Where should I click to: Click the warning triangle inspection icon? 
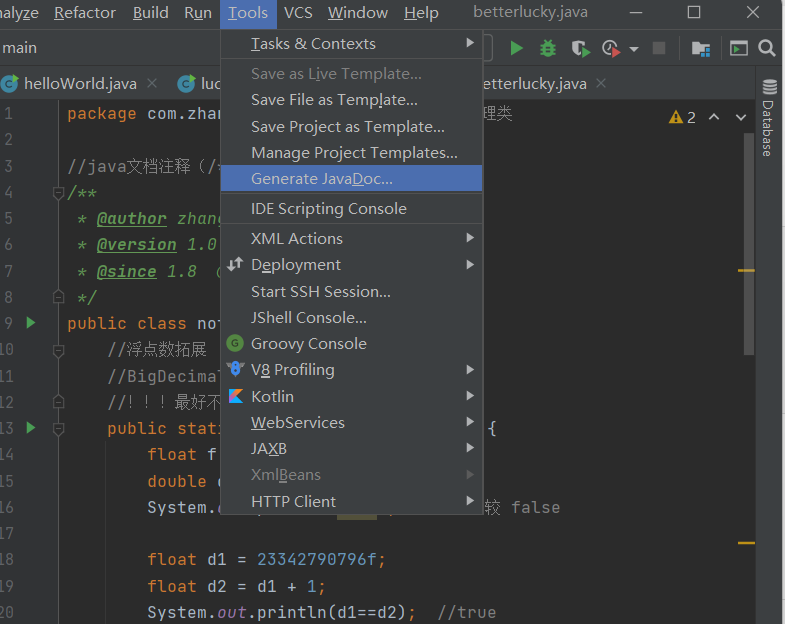(x=676, y=117)
